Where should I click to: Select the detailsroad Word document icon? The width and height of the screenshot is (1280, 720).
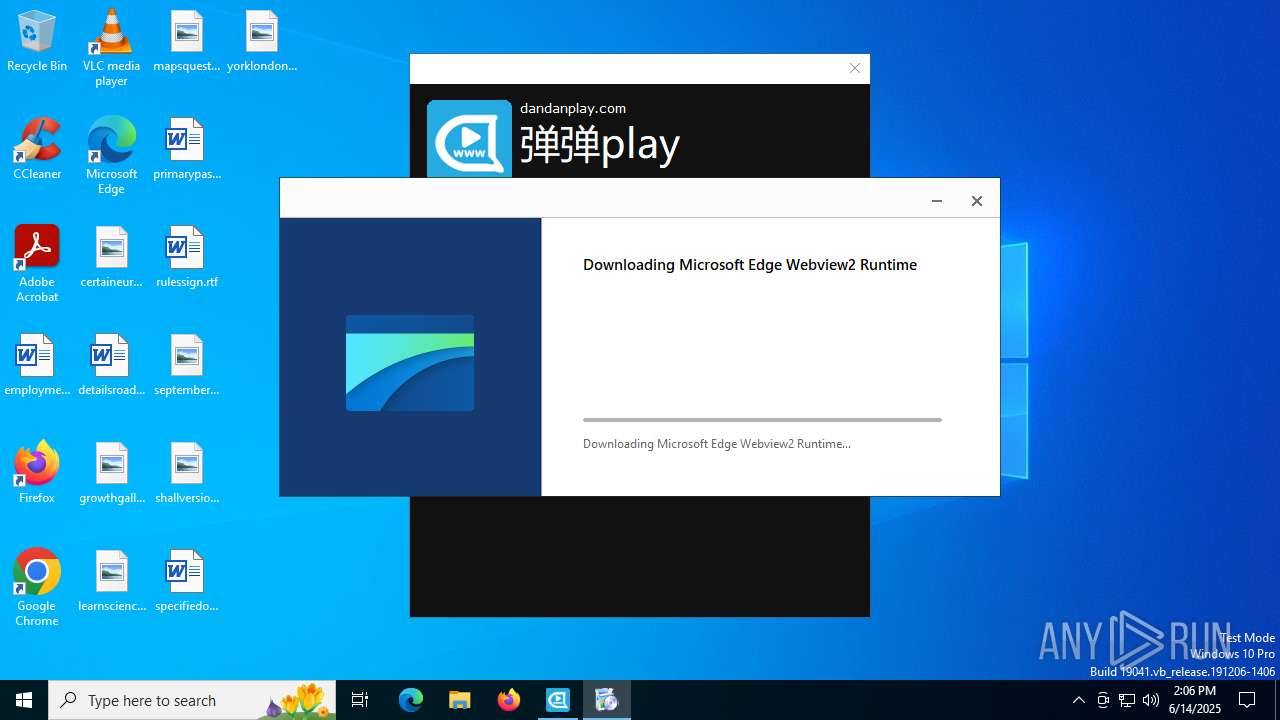point(111,365)
